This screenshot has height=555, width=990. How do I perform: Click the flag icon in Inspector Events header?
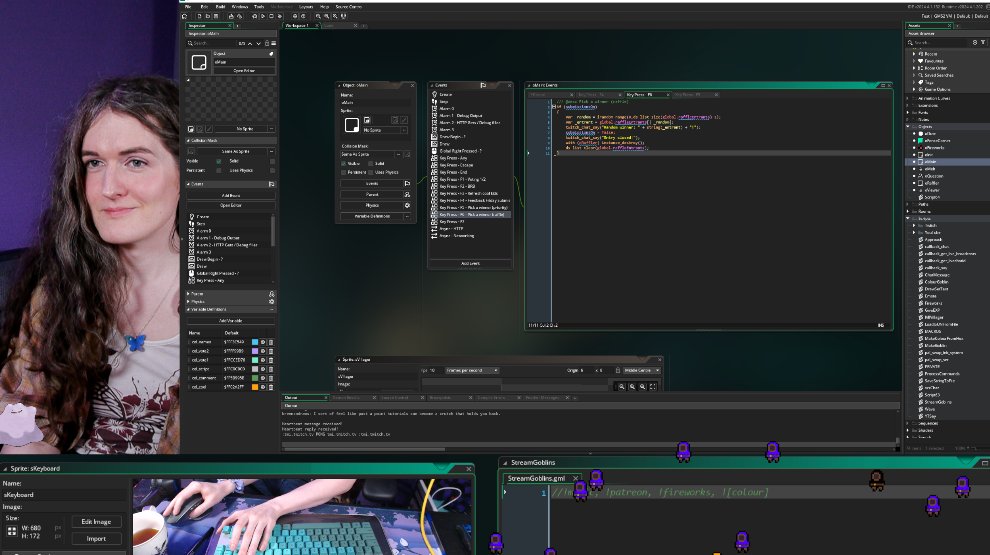point(271,184)
